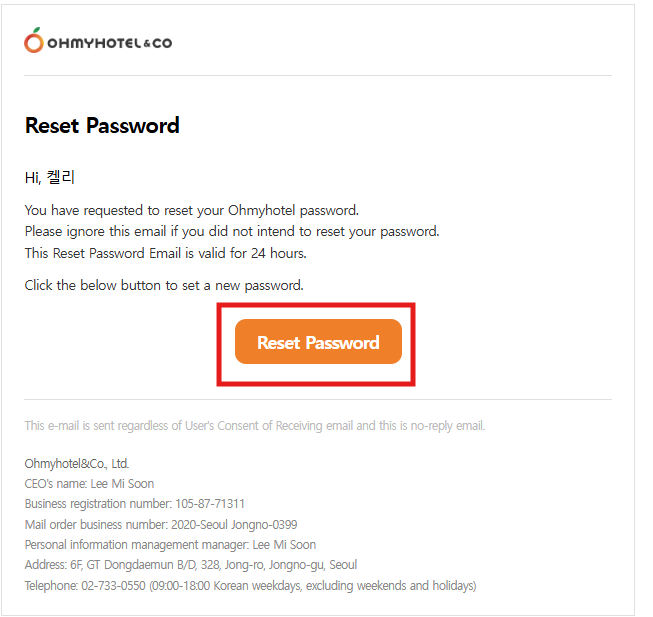Click the orange Ohmyhotel logo icon
This screenshot has height=617, width=653.
coord(34,41)
